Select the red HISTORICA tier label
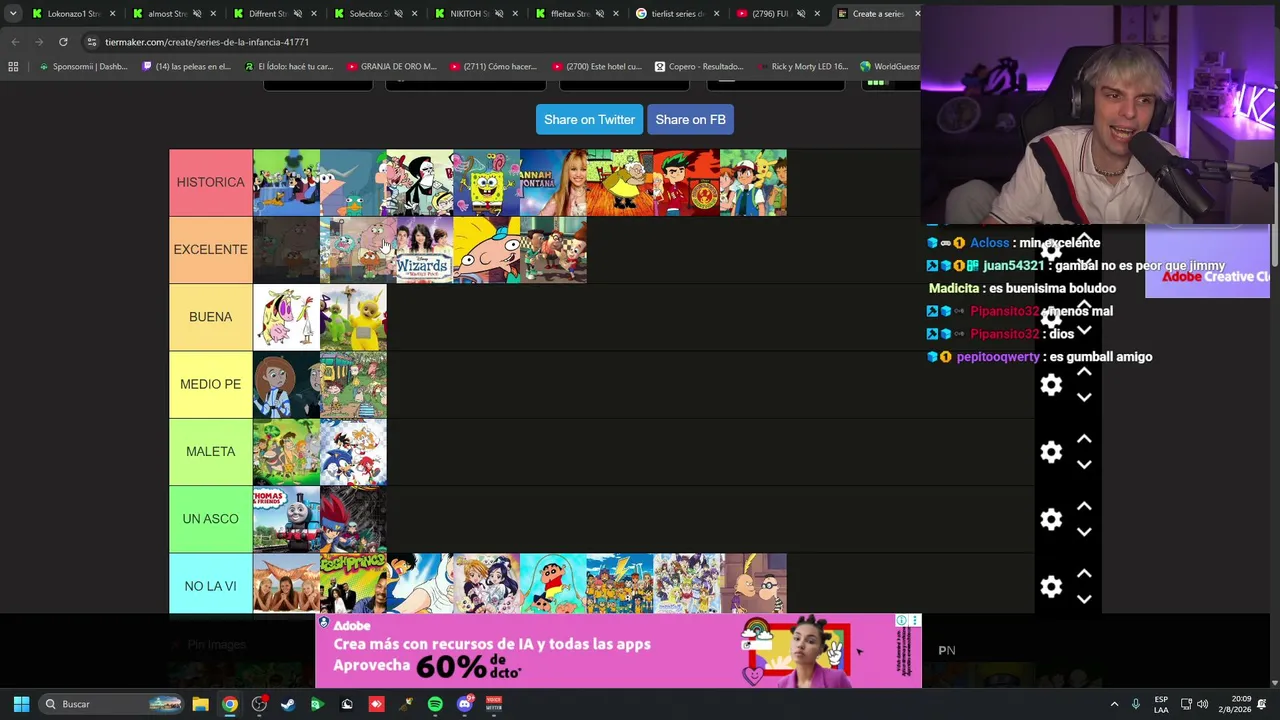 click(x=210, y=182)
